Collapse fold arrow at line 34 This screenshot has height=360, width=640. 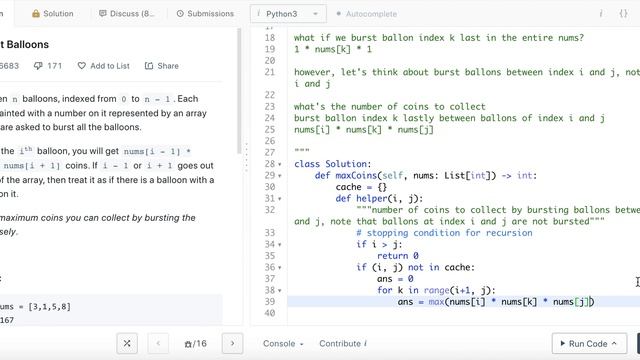(x=280, y=245)
